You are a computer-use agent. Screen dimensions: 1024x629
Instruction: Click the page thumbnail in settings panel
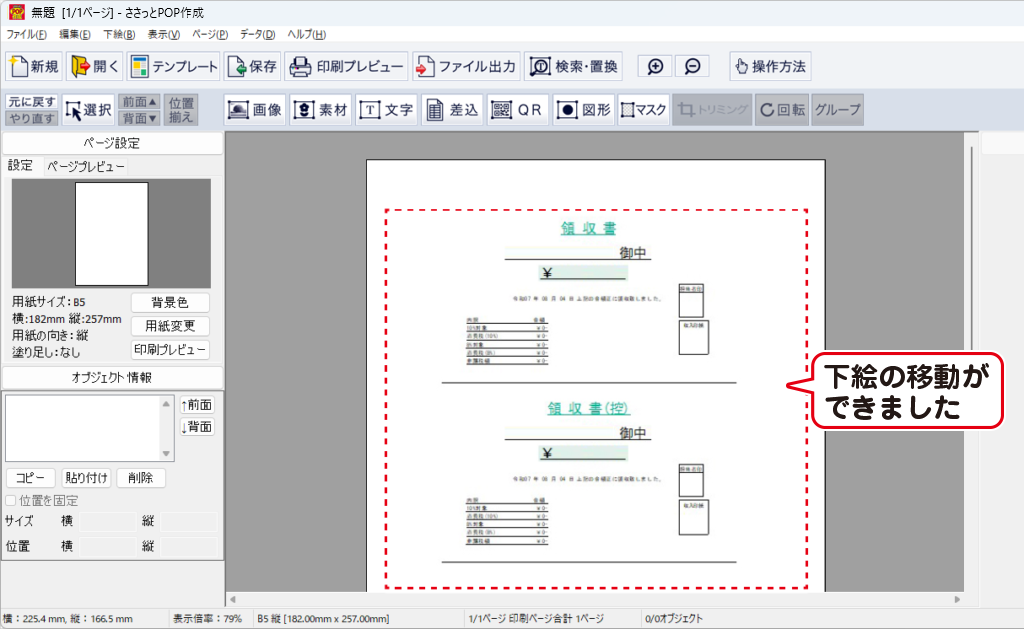coord(111,234)
